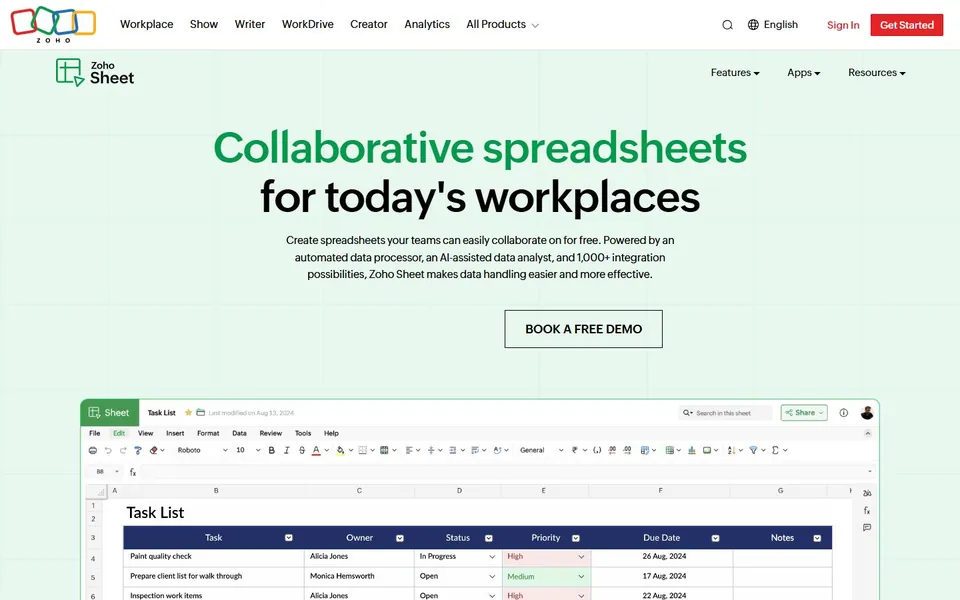Viewport: 960px width, 600px height.
Task: Open the Roboto font dropdown
Action: coord(202,450)
